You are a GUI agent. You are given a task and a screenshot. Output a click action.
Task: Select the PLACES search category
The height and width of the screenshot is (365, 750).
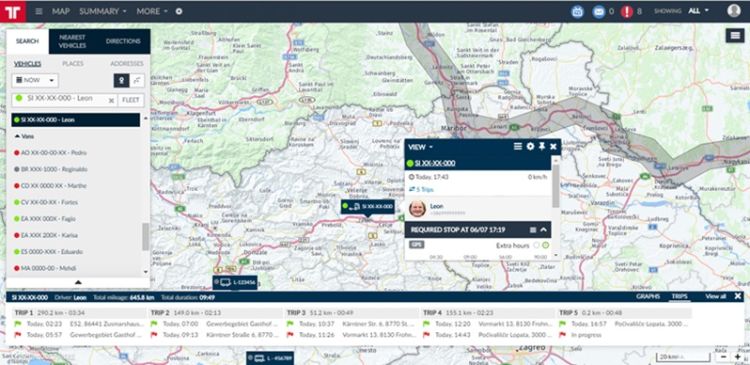pyautogui.click(x=73, y=64)
